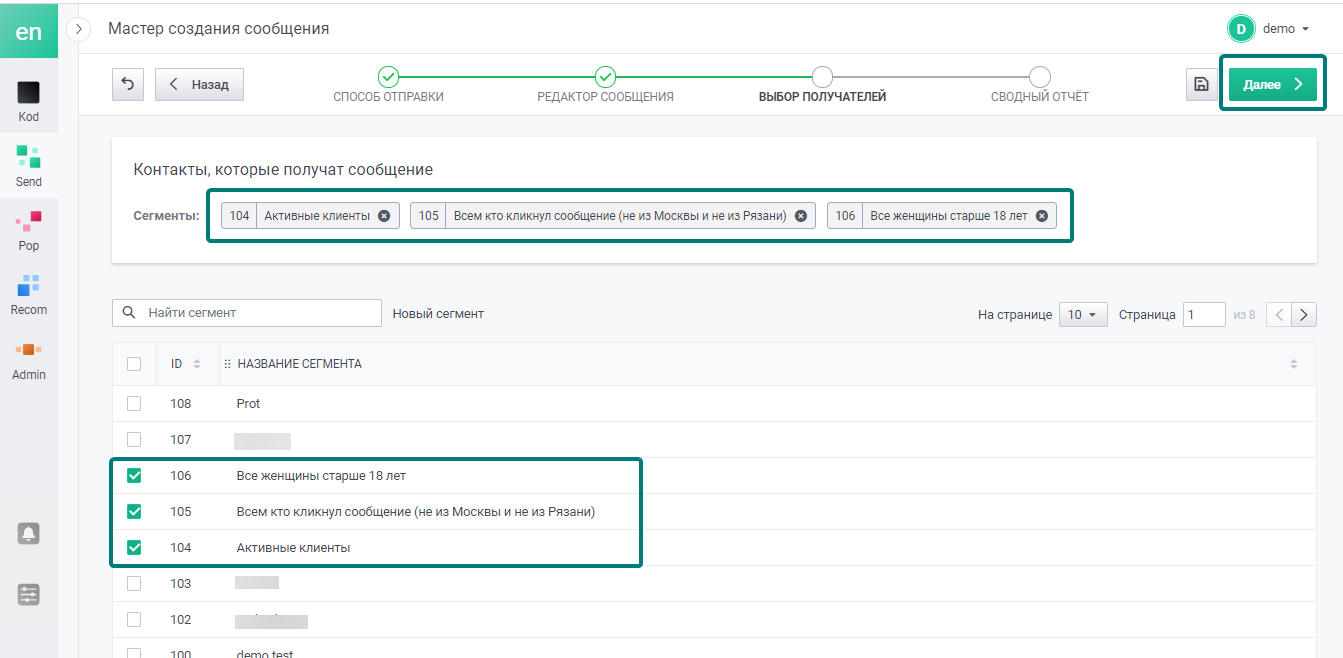Remove the Активные клиенты segment tag
Screen dimensions: 1343x658
tap(384, 216)
